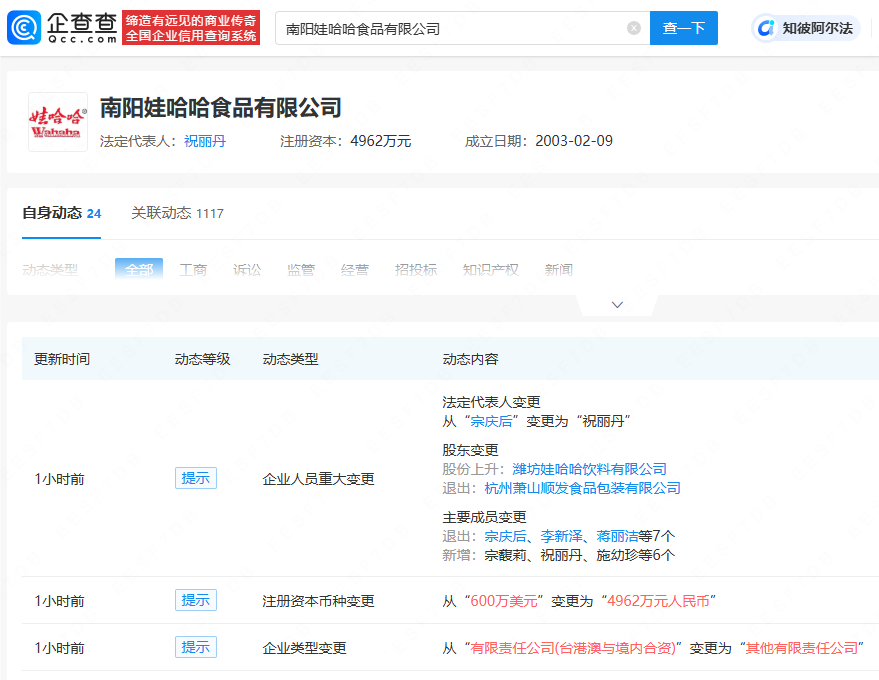Image resolution: width=879 pixels, height=680 pixels.
Task: Click the 4962万元人民币 value text
Action: pos(658,601)
